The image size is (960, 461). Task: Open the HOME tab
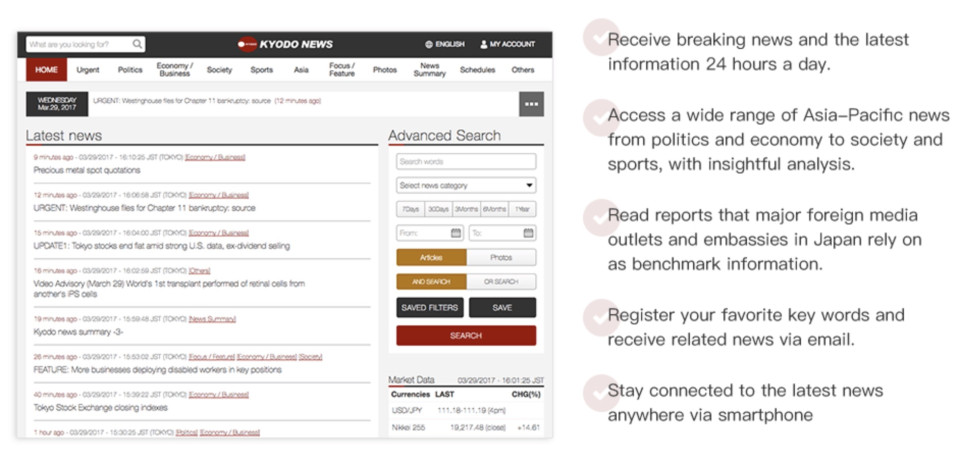pos(47,70)
